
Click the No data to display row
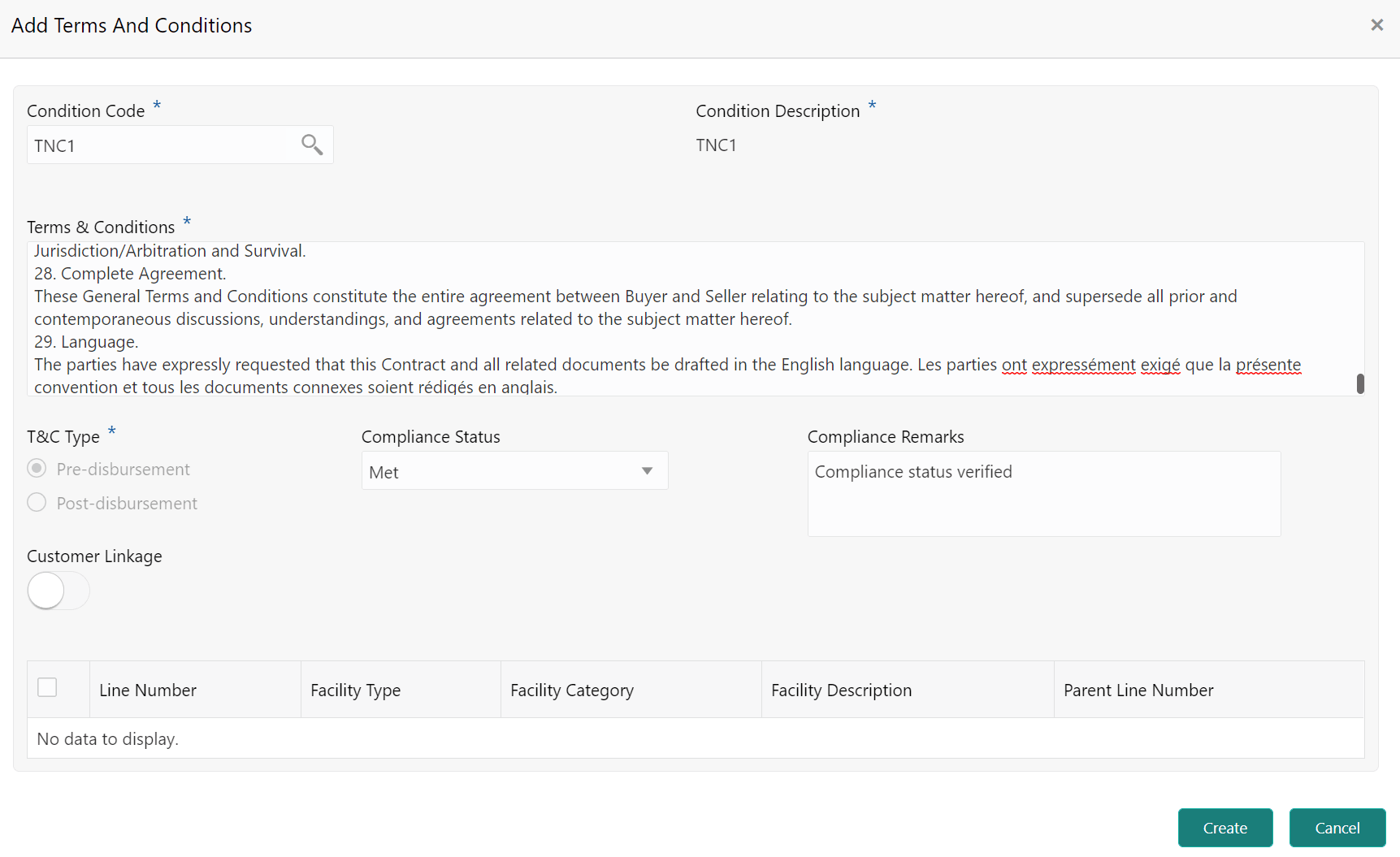107,738
